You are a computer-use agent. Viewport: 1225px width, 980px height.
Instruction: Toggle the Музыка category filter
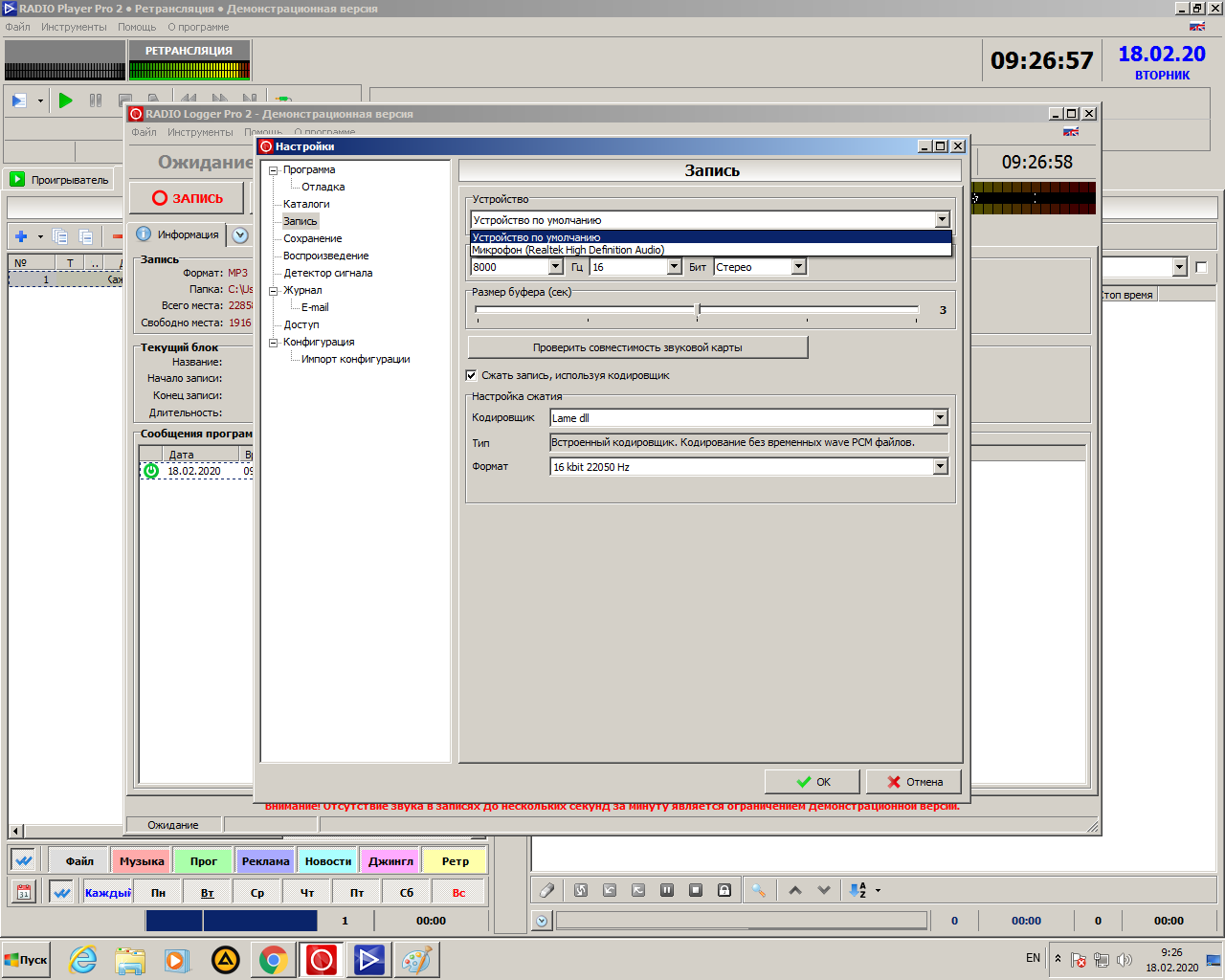click(x=142, y=861)
